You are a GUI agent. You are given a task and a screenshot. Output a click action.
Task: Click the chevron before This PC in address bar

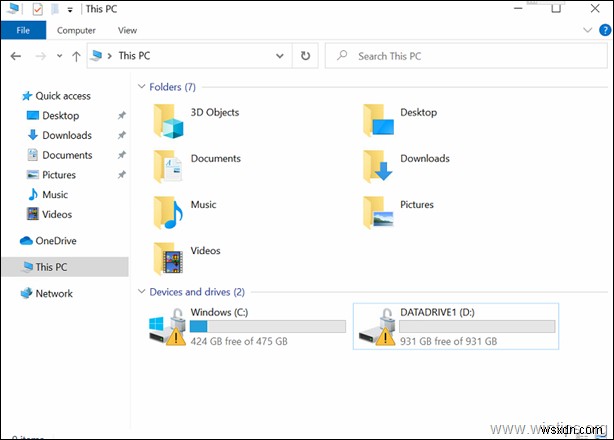point(110,56)
